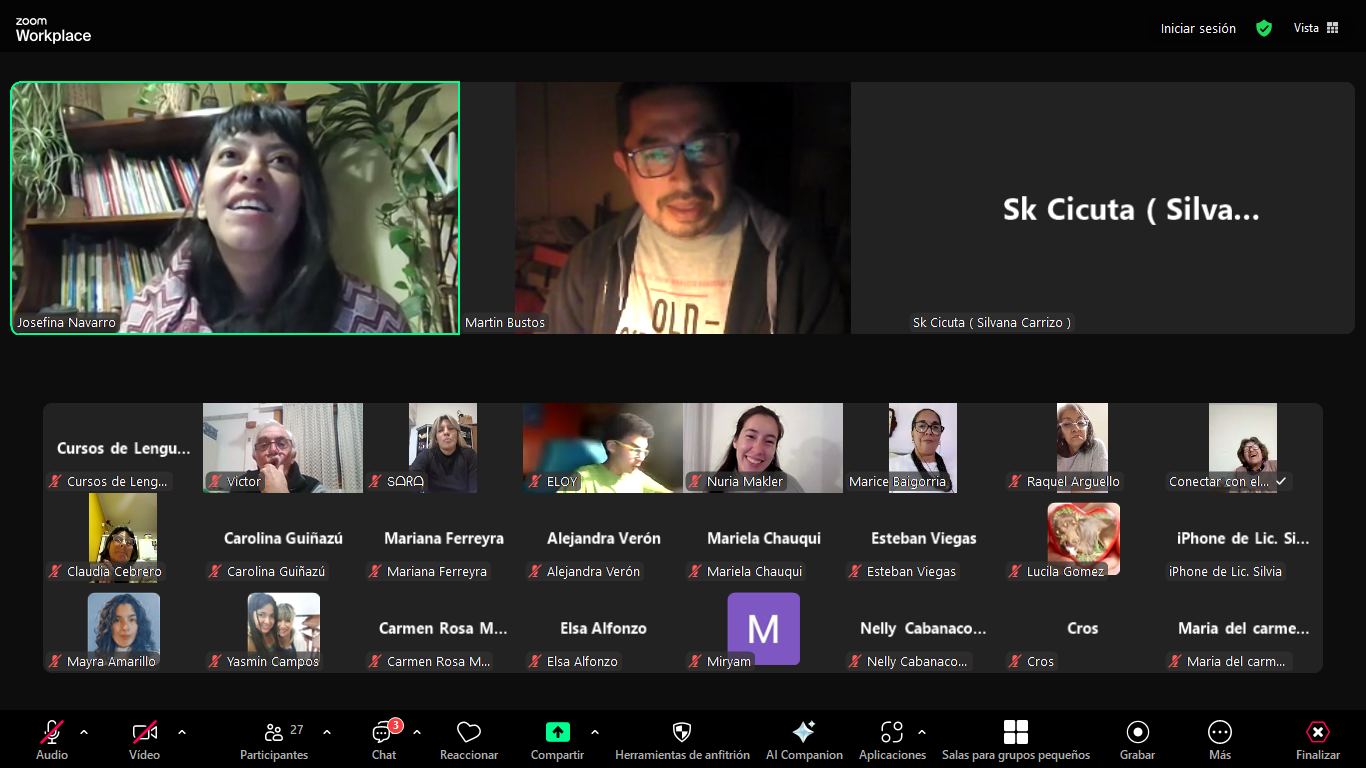Expand the arrow next to Participantes

coord(327,732)
